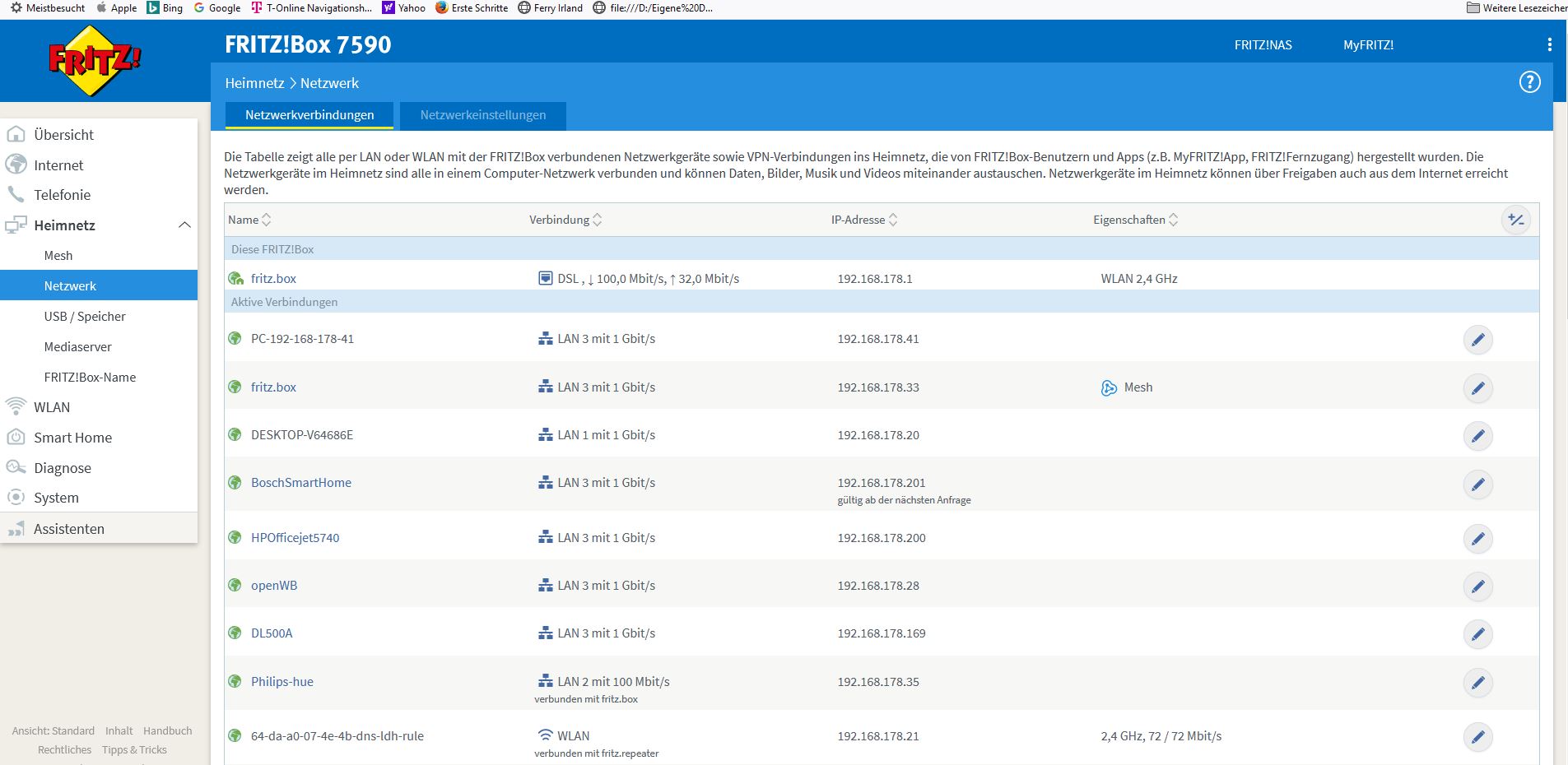Screen dimensions: 1568x765
Task: Open the Mesh submenu item
Action: [58, 256]
